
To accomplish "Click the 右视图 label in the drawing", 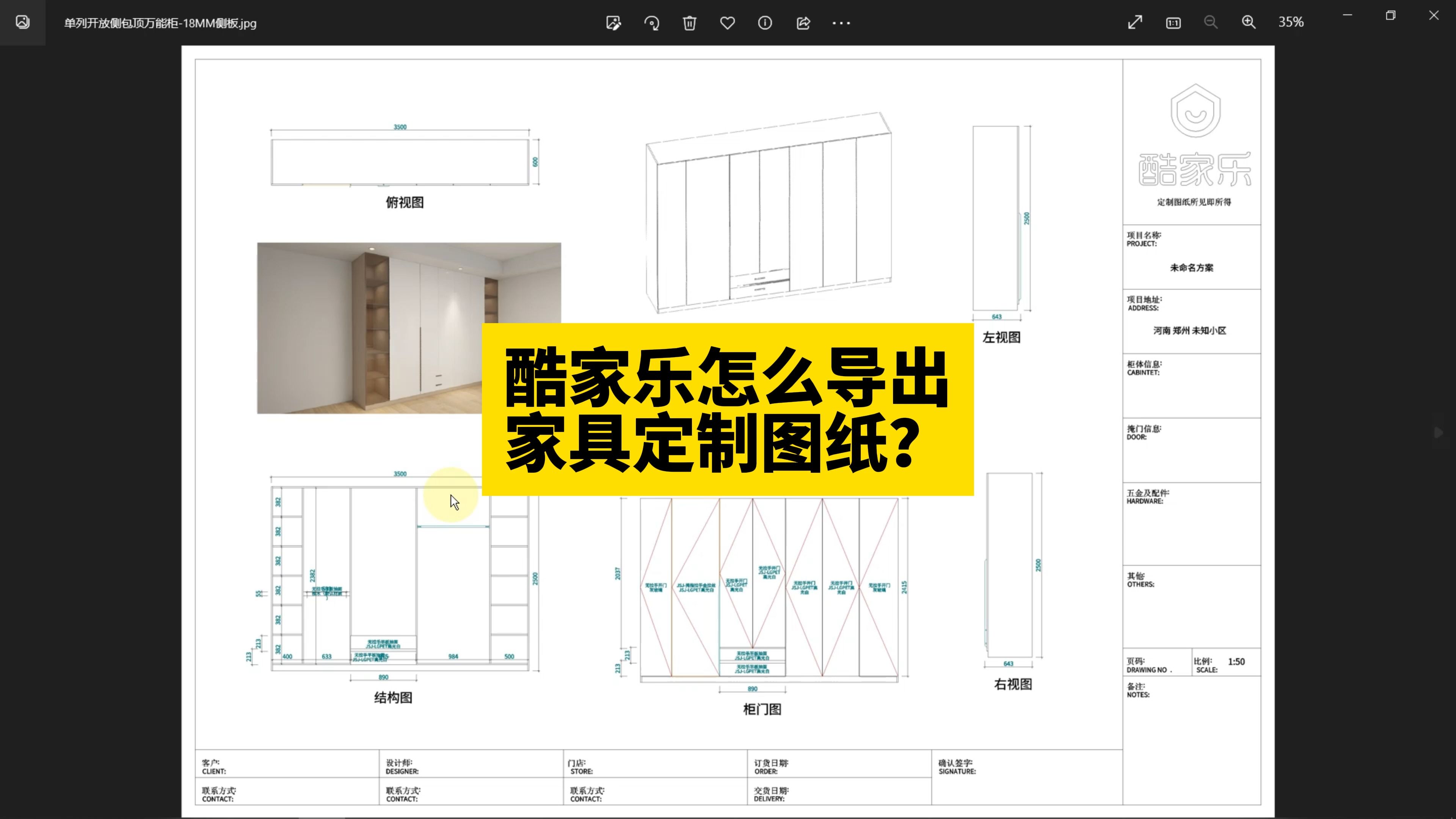I will pyautogui.click(x=1013, y=684).
